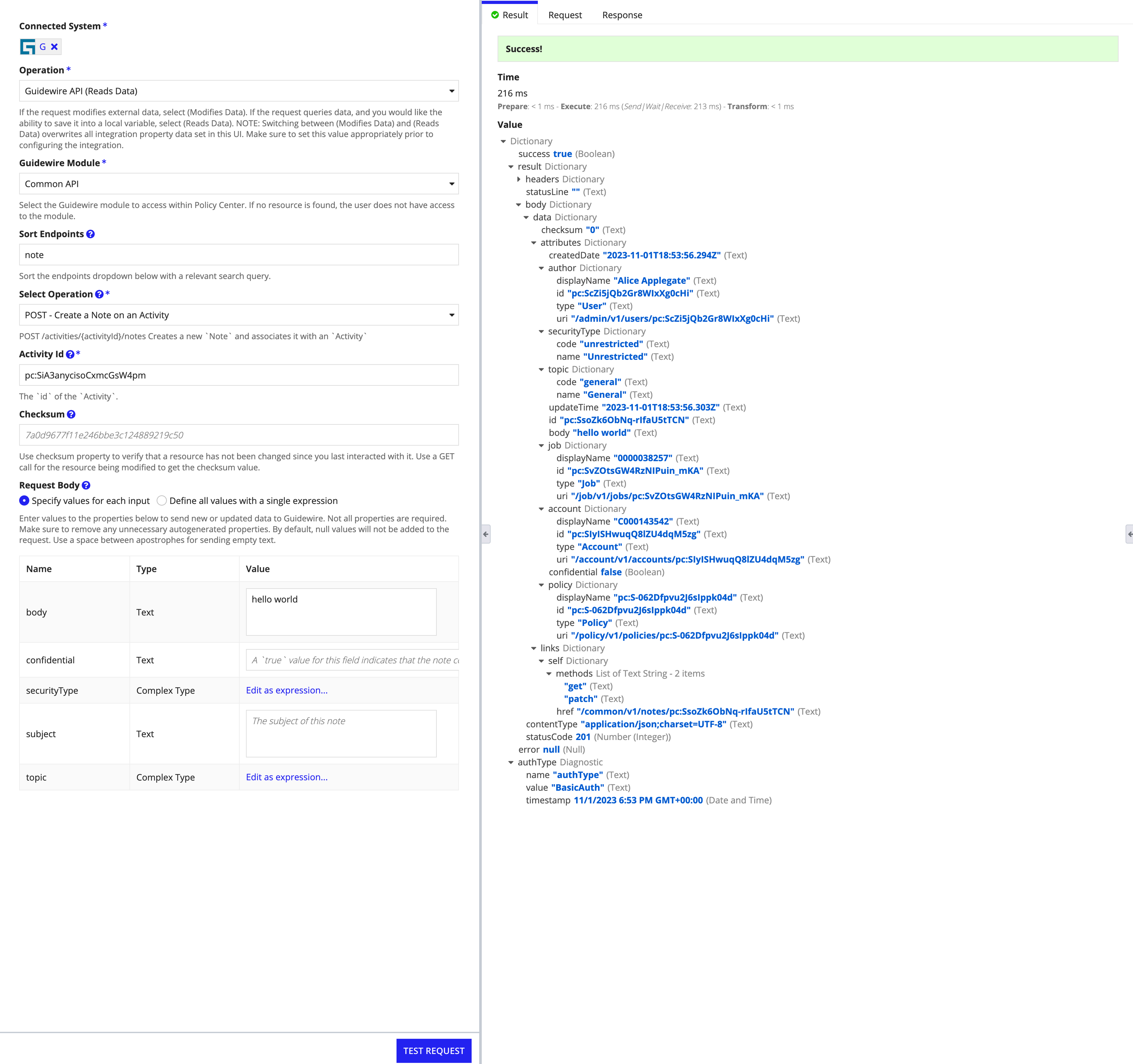1133x1064 pixels.
Task: Open the Select Operation dropdown
Action: pos(239,315)
